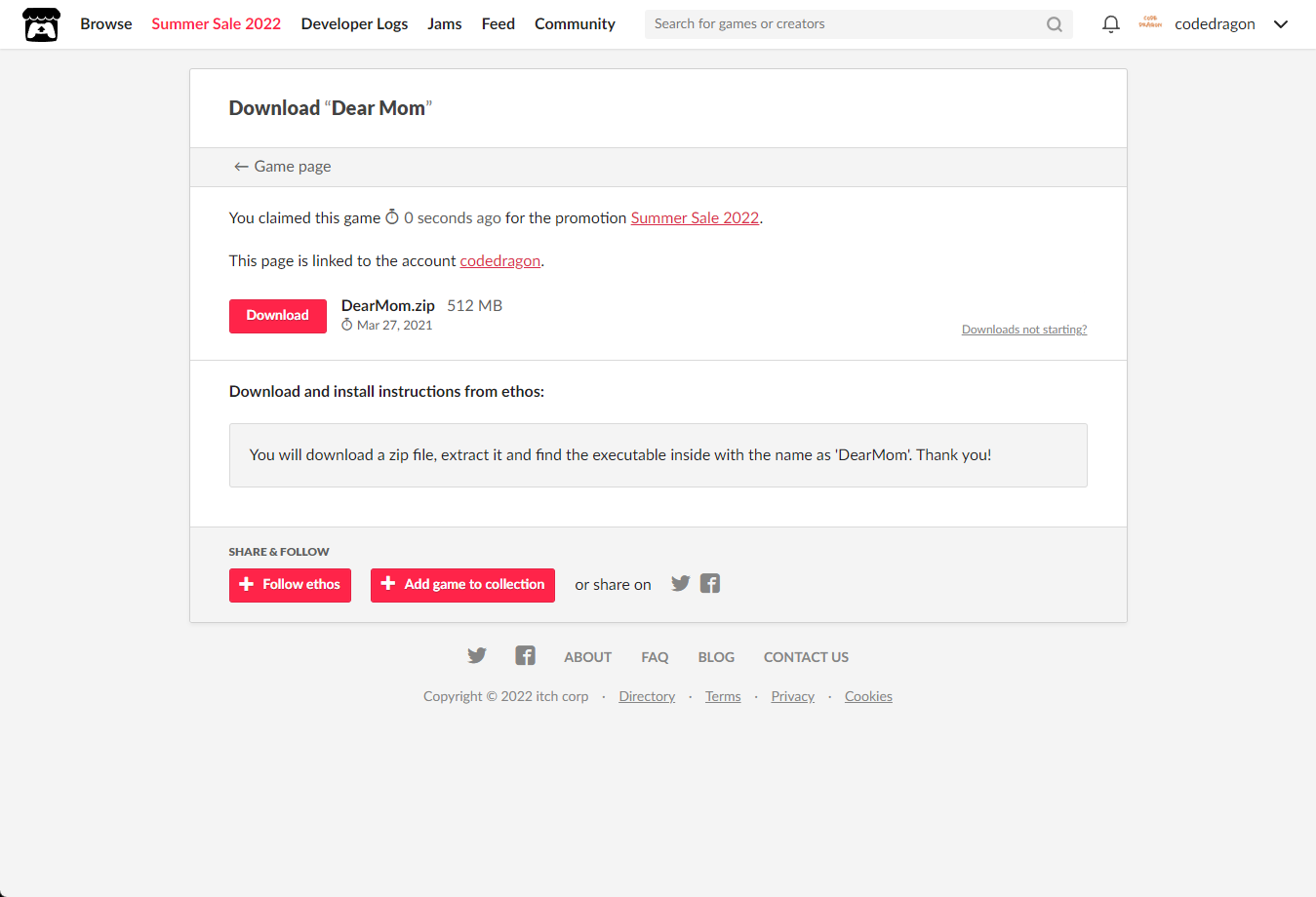The height and width of the screenshot is (897, 1316).
Task: Share on Twitter in Share & Follow
Action: pos(681,583)
